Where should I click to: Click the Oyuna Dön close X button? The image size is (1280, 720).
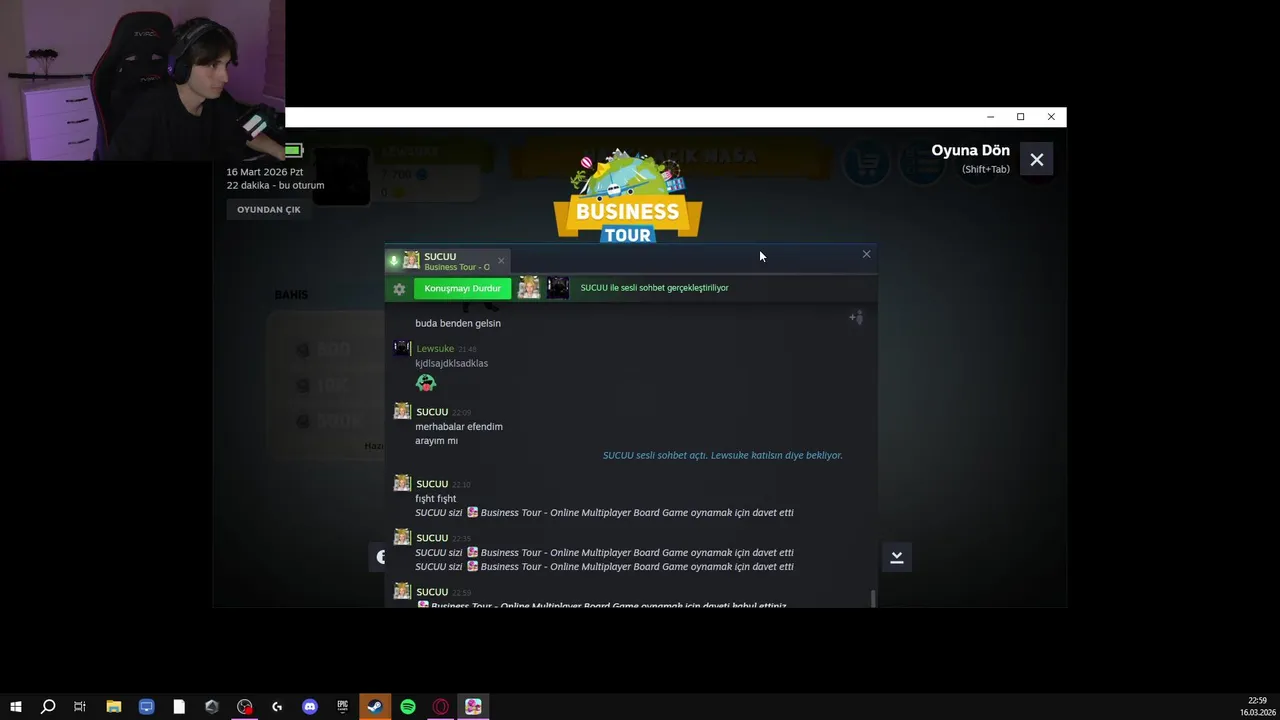click(1037, 160)
